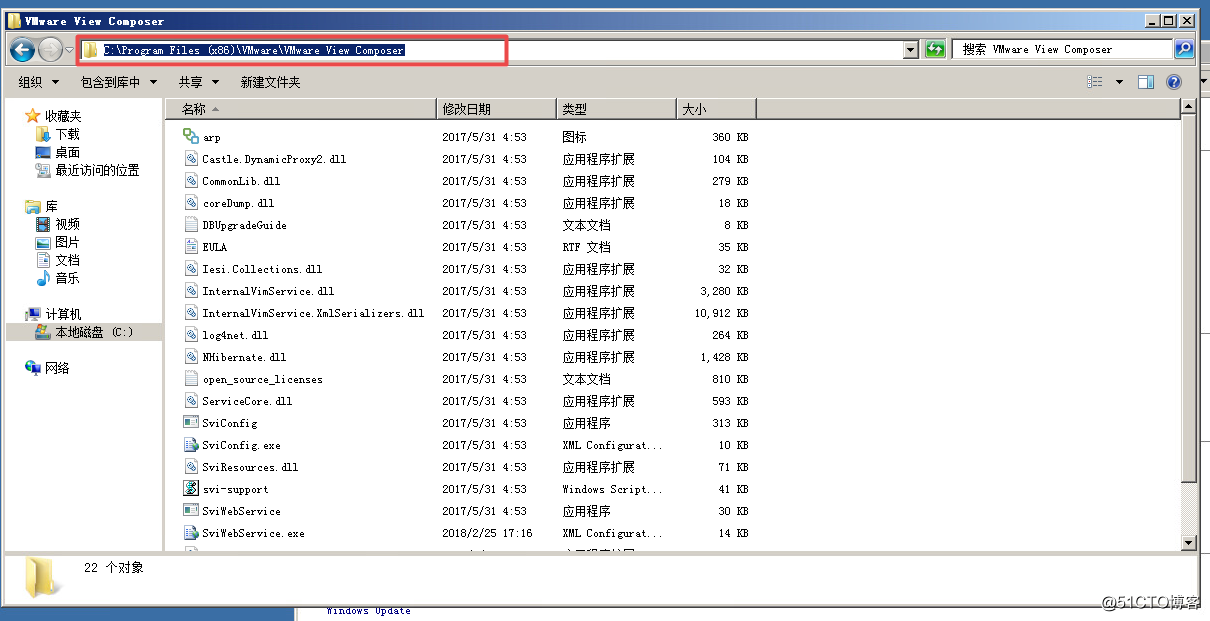Click the NHibernate.dll file icon
This screenshot has width=1210, height=621.
[x=191, y=357]
